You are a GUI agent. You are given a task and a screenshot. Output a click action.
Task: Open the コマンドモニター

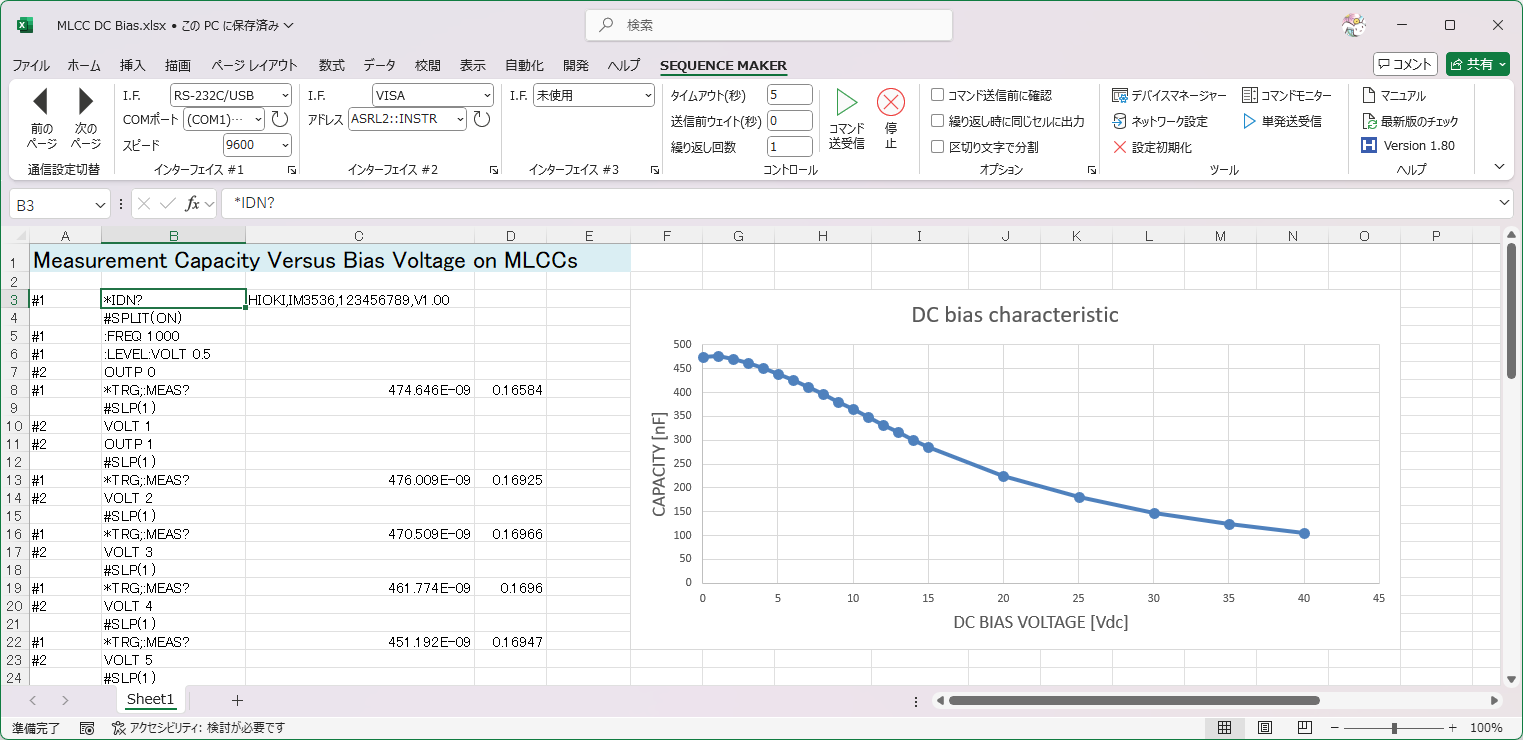(x=1285, y=95)
